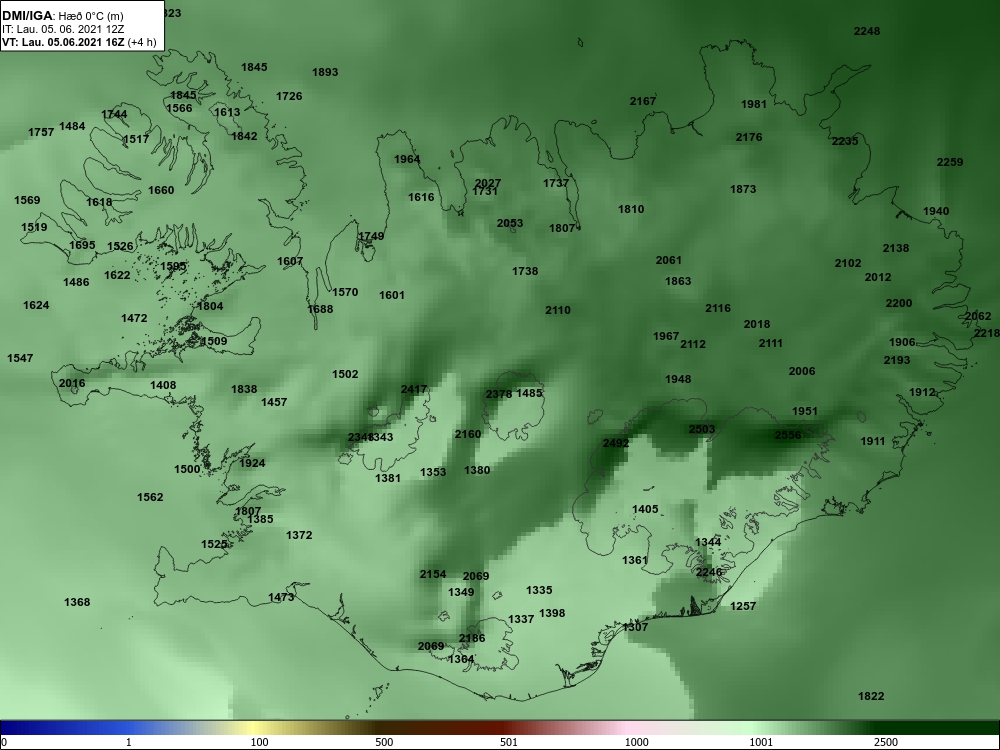Click the map value 2492

(x=615, y=443)
